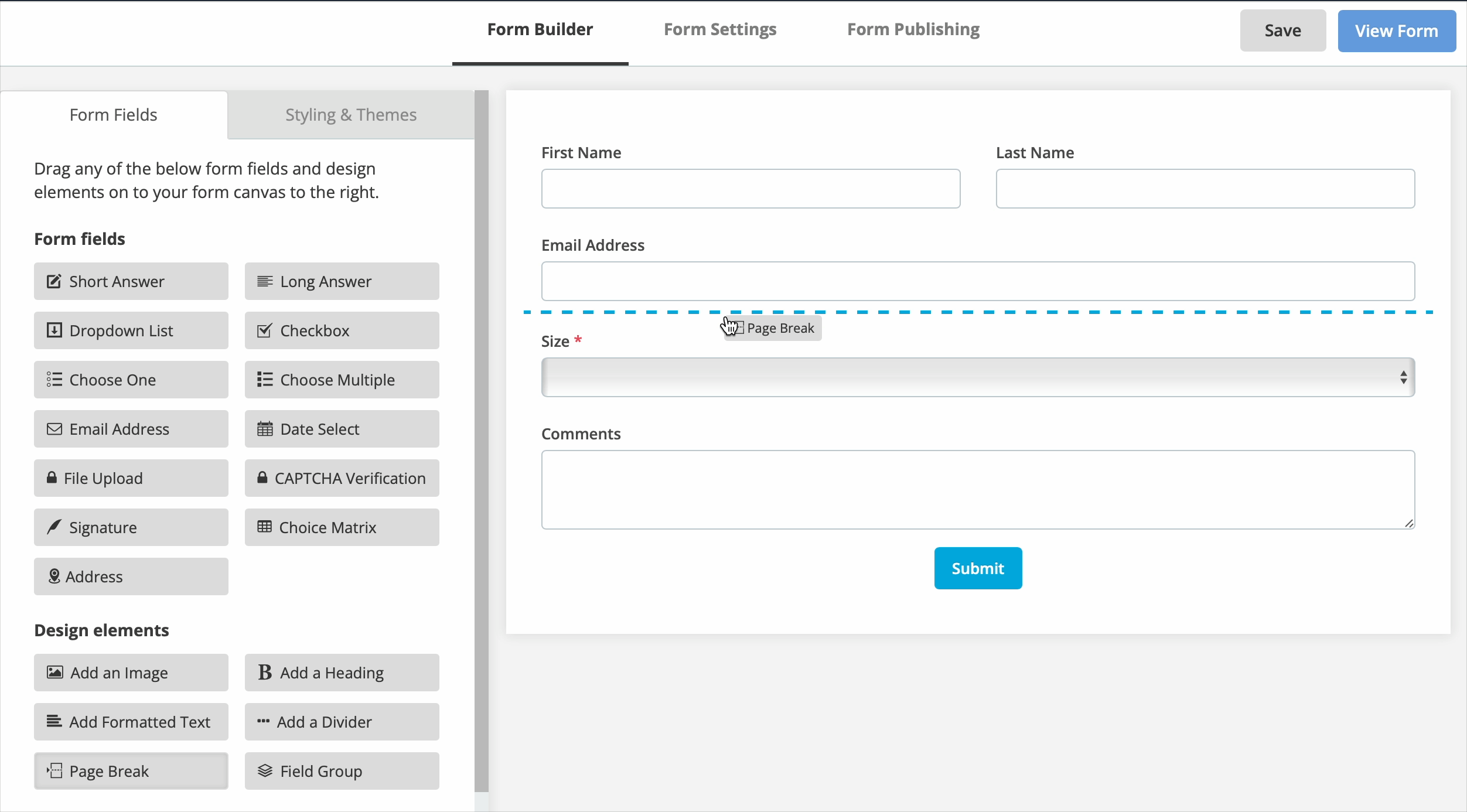Screen dimensions: 1467x812
Task: Click the Email Address input on canvas
Action: pos(978,281)
